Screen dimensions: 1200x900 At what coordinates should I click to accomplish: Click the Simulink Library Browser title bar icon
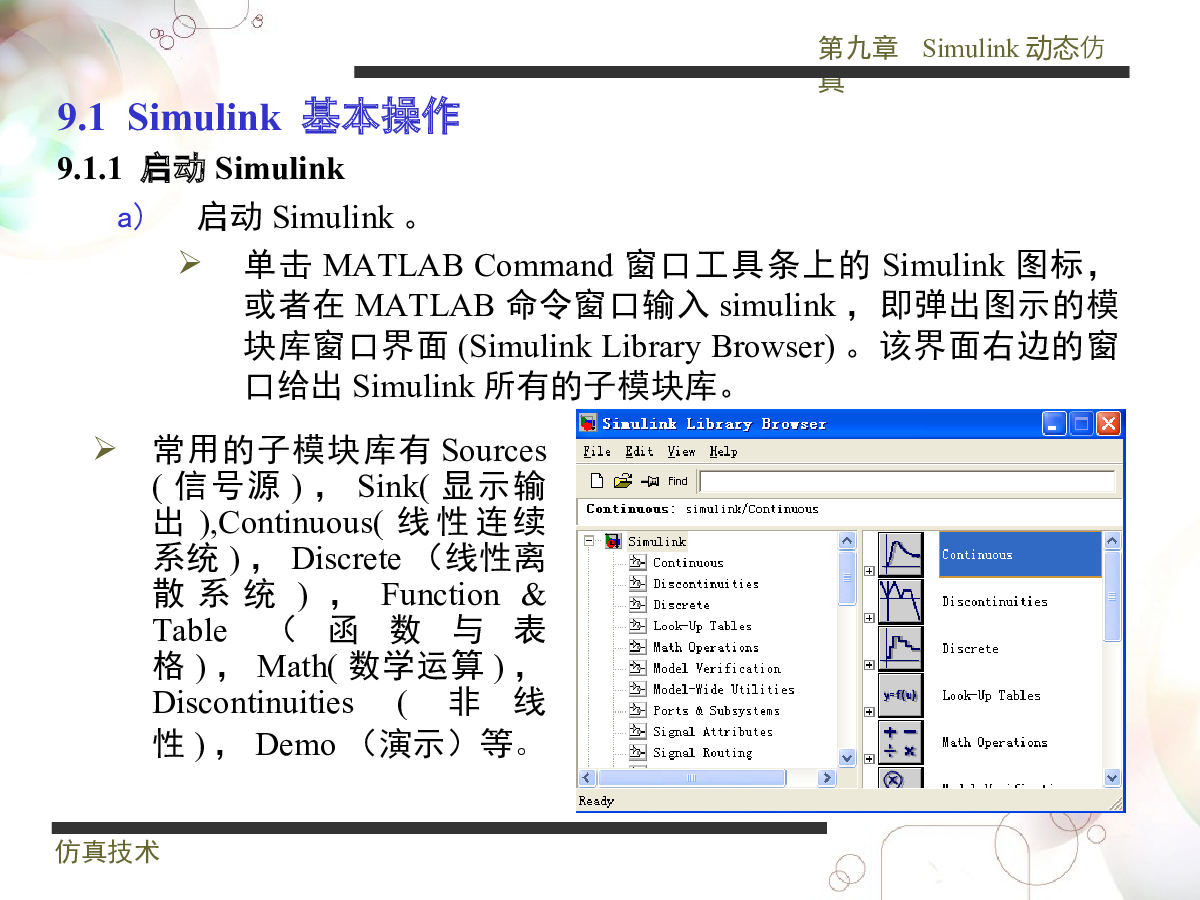[x=589, y=424]
